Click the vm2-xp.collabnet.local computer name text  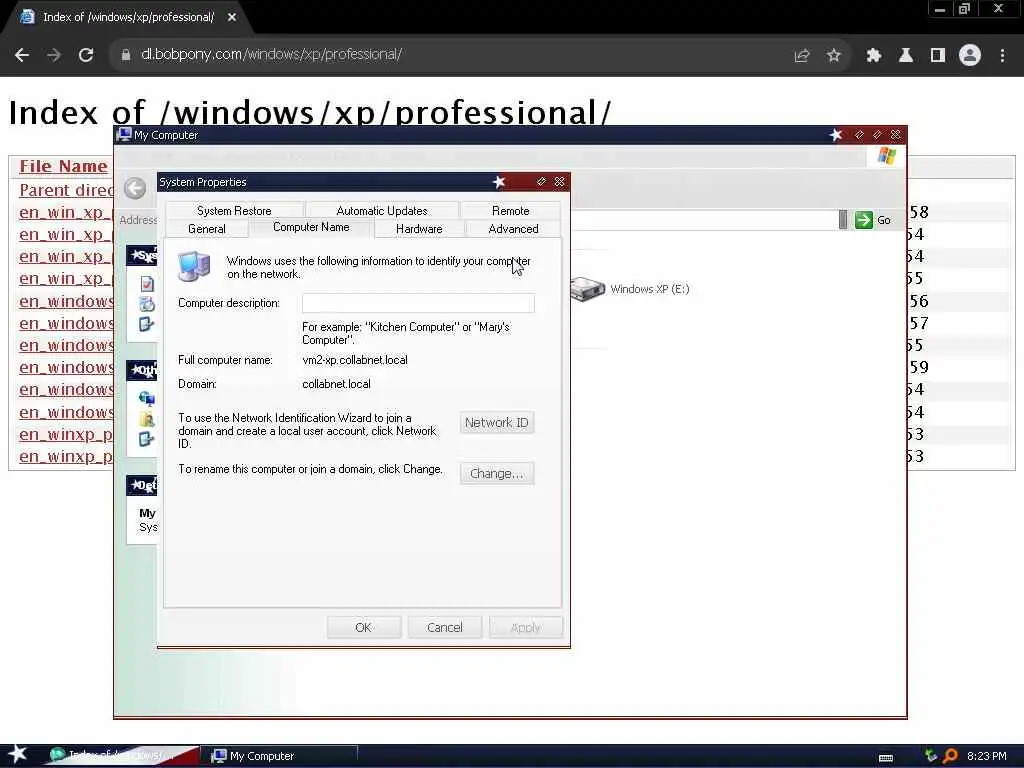(x=355, y=360)
